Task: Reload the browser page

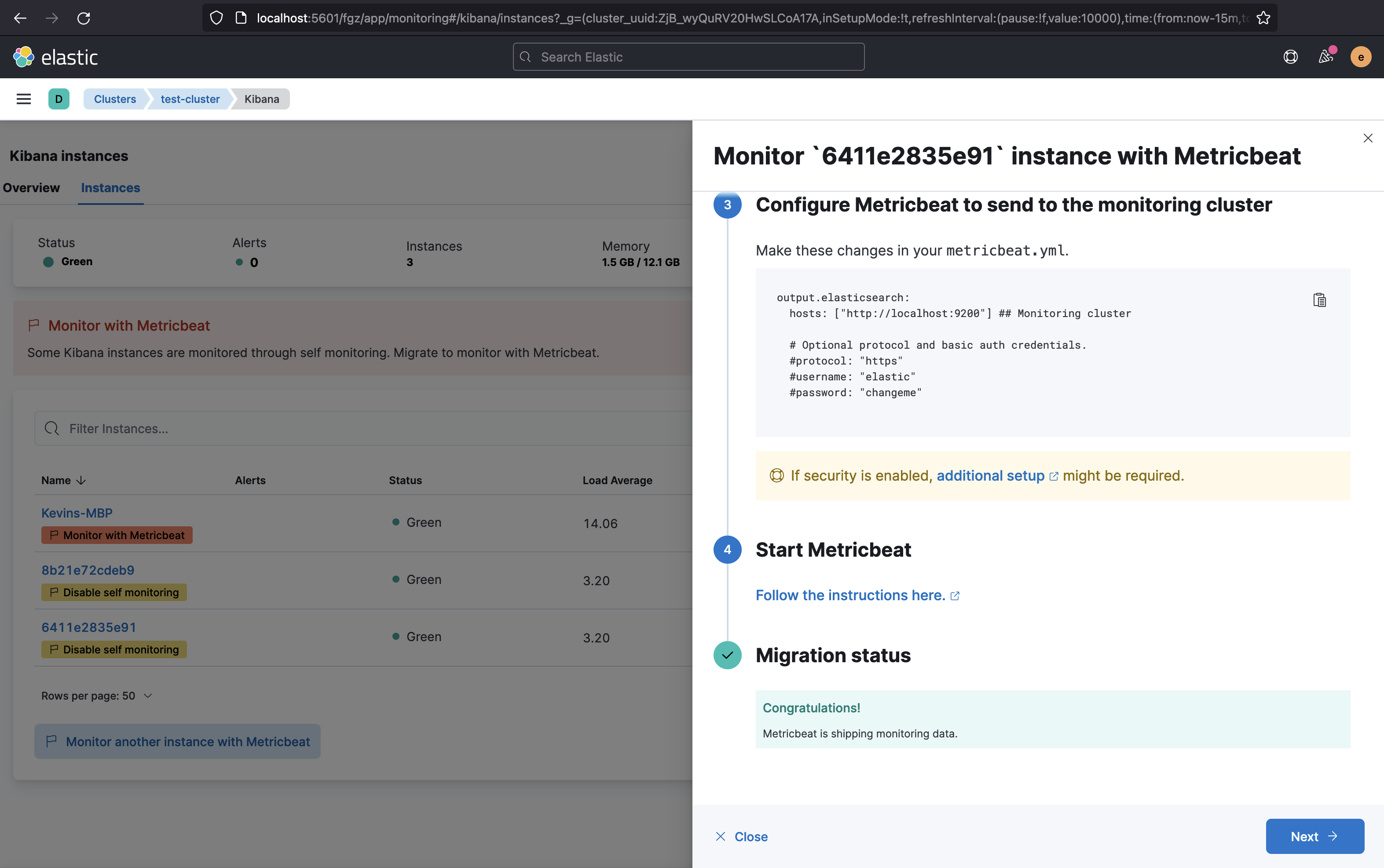Action: (84, 18)
